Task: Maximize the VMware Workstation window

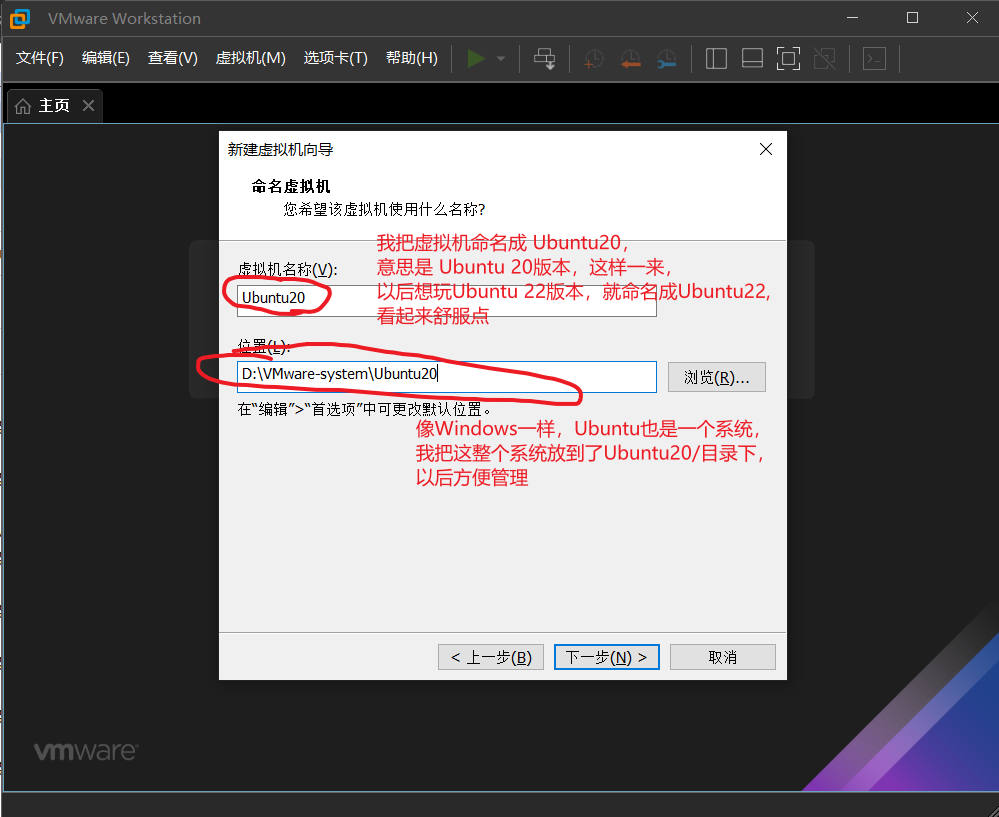Action: coord(912,18)
